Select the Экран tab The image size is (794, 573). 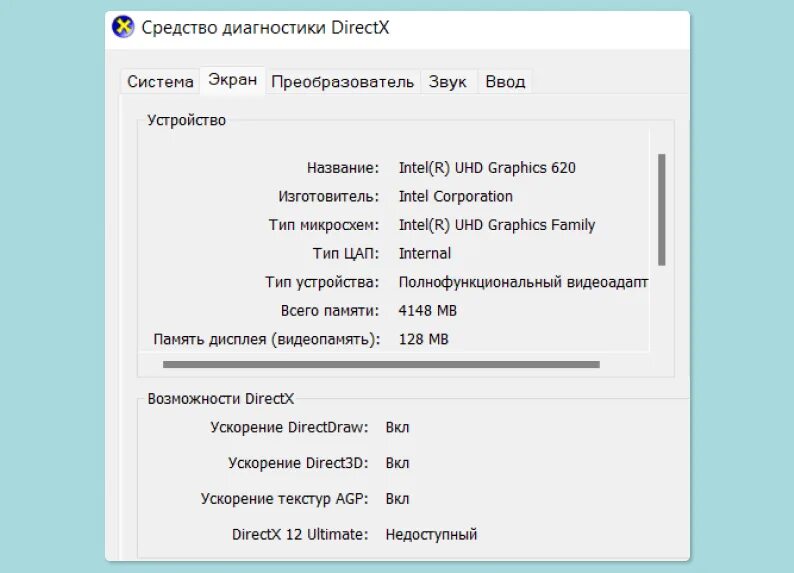click(x=232, y=80)
